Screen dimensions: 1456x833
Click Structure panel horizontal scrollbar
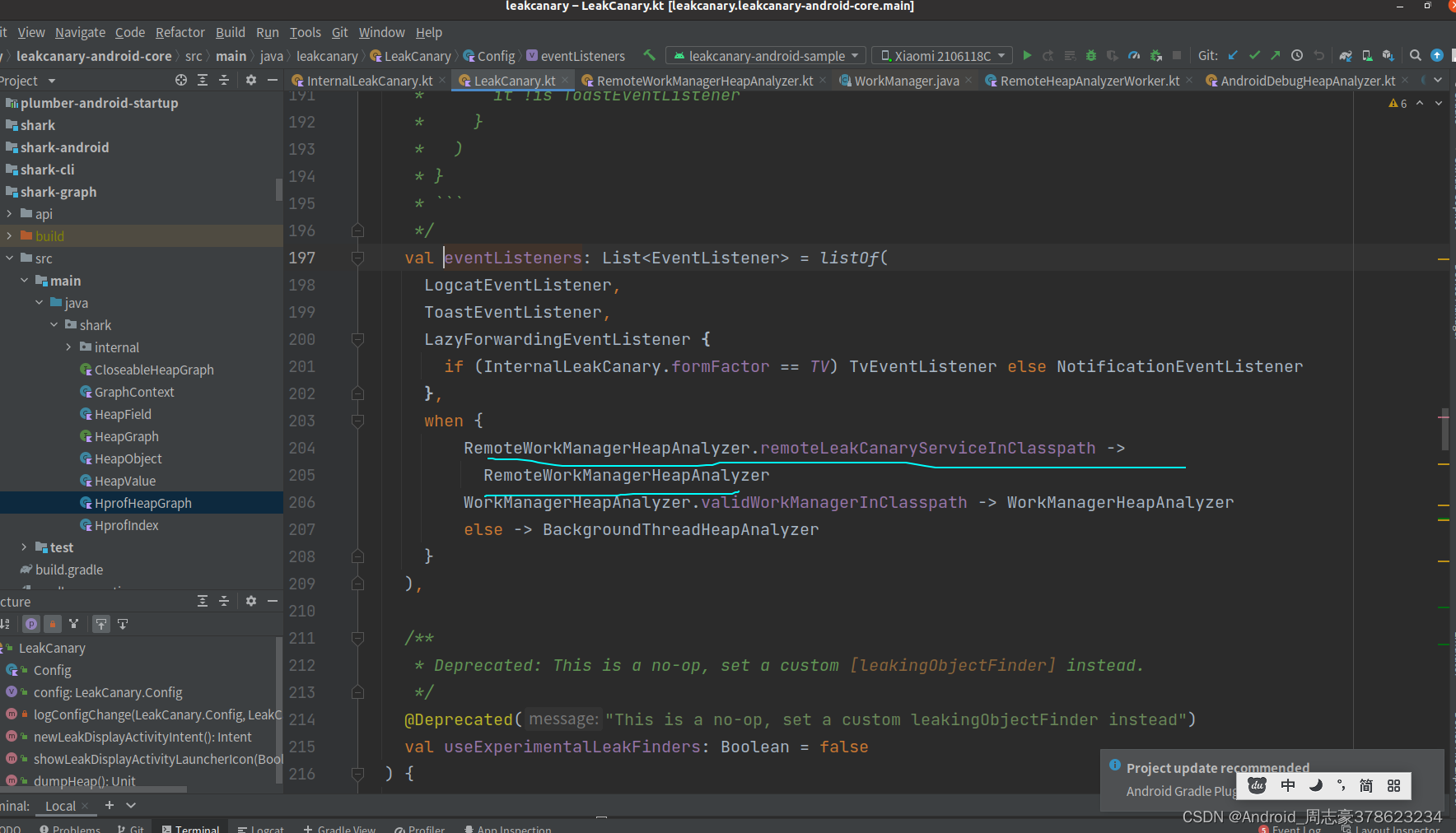(x=93, y=789)
